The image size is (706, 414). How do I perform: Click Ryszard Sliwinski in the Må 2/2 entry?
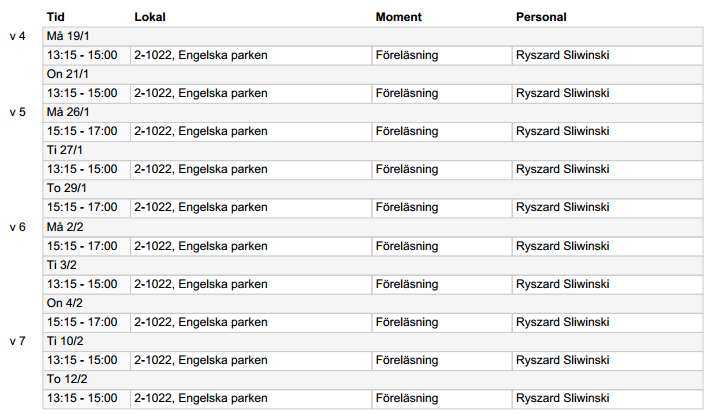click(x=562, y=246)
